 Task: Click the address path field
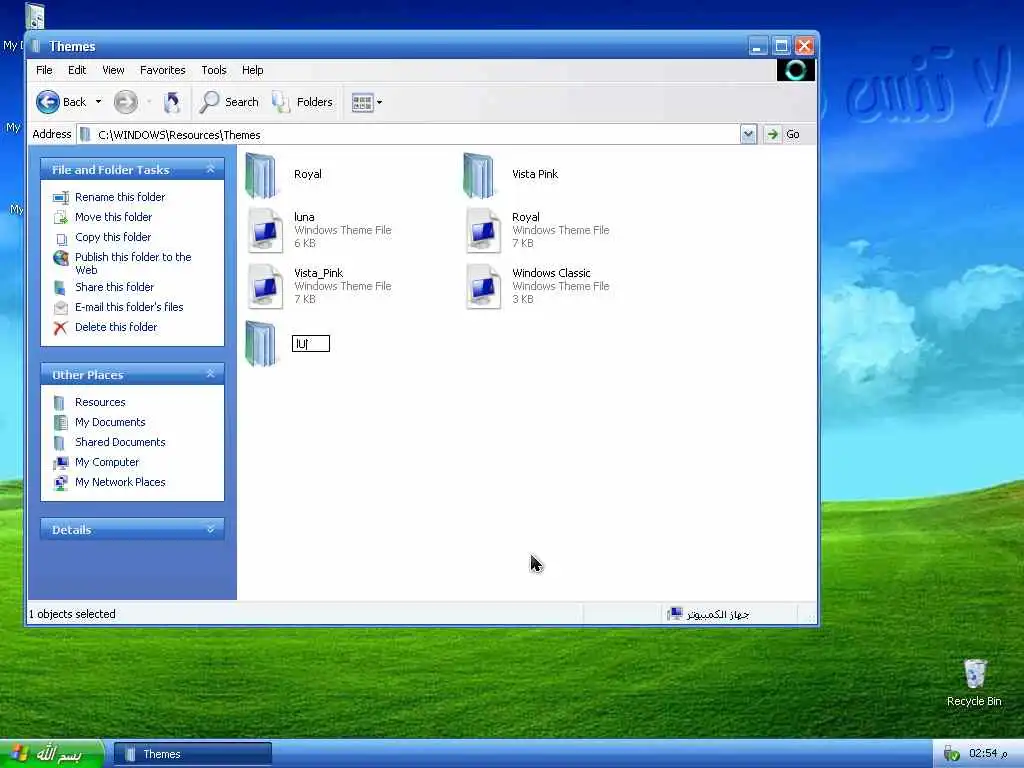pos(409,135)
